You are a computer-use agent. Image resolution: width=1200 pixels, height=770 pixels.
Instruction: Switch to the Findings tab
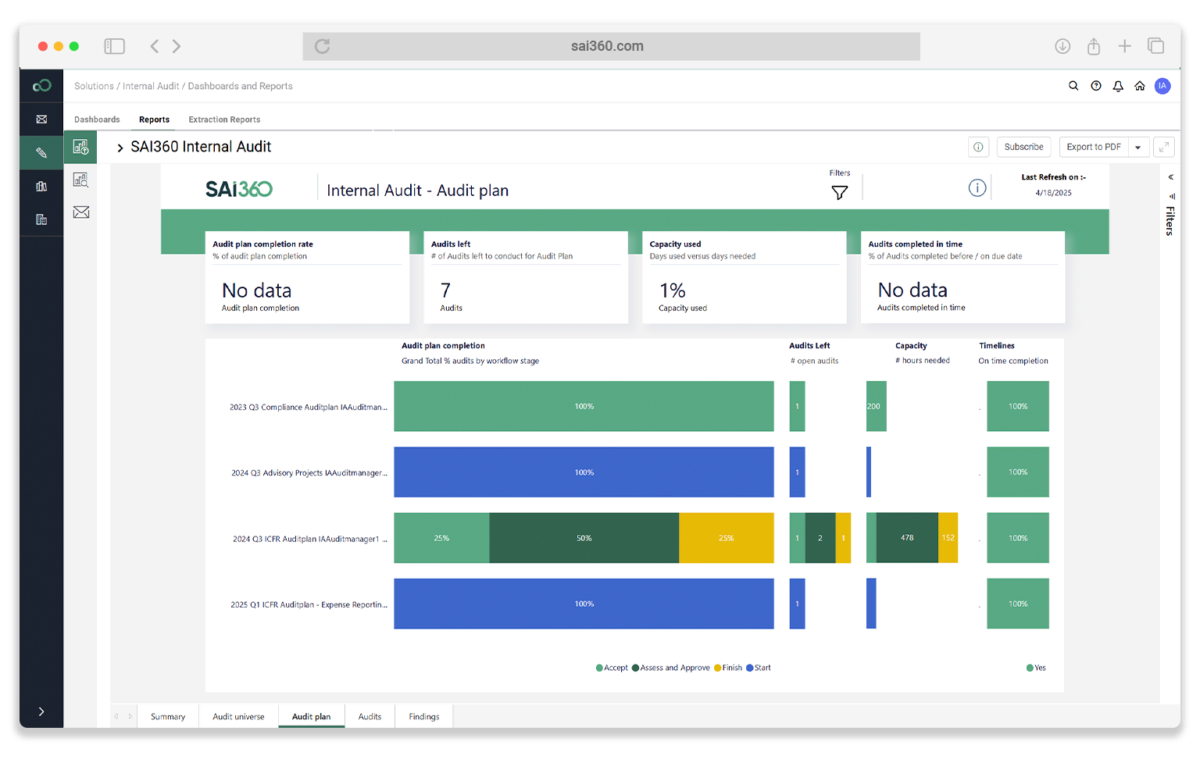[x=424, y=716]
